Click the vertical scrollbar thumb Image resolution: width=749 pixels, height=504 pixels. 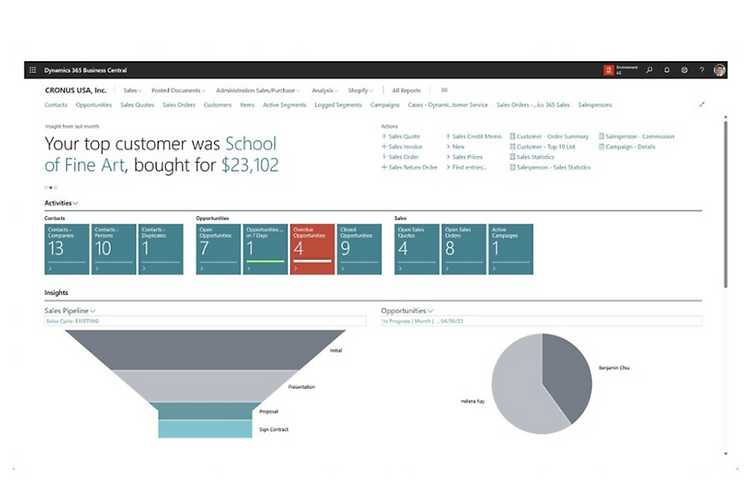[726, 204]
